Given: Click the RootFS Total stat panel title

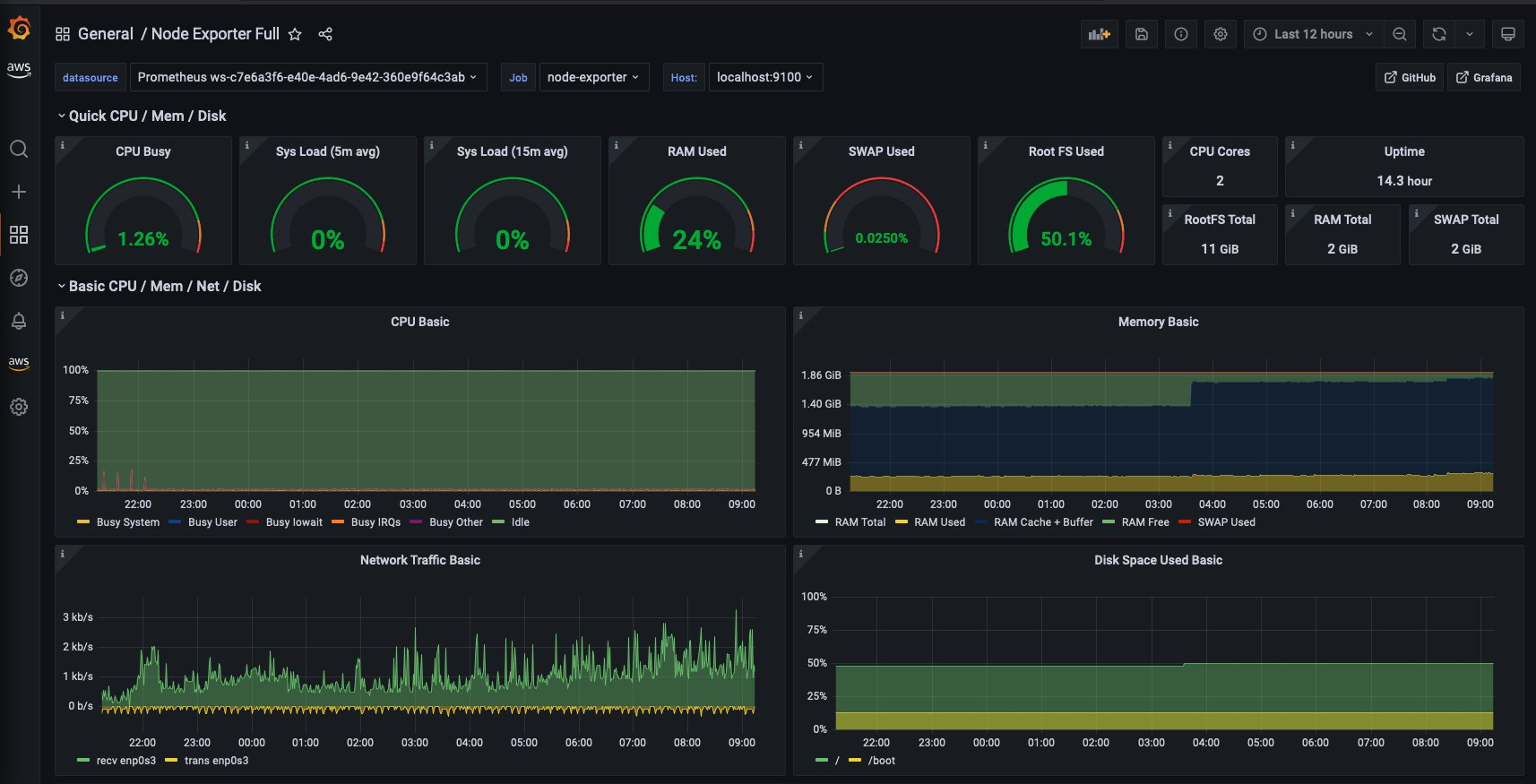Looking at the screenshot, I should (x=1220, y=220).
